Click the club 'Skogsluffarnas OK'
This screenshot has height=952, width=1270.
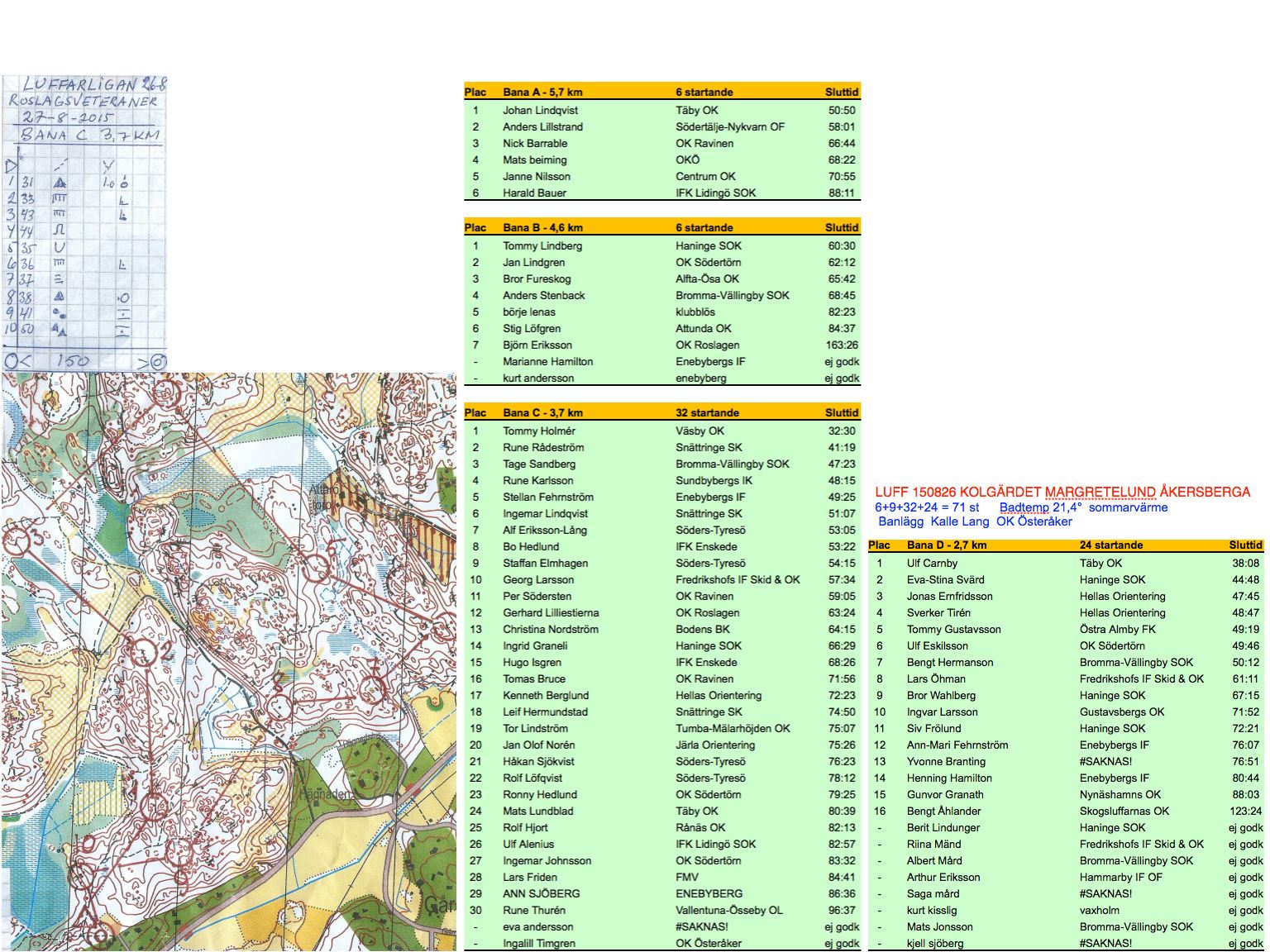[1124, 811]
